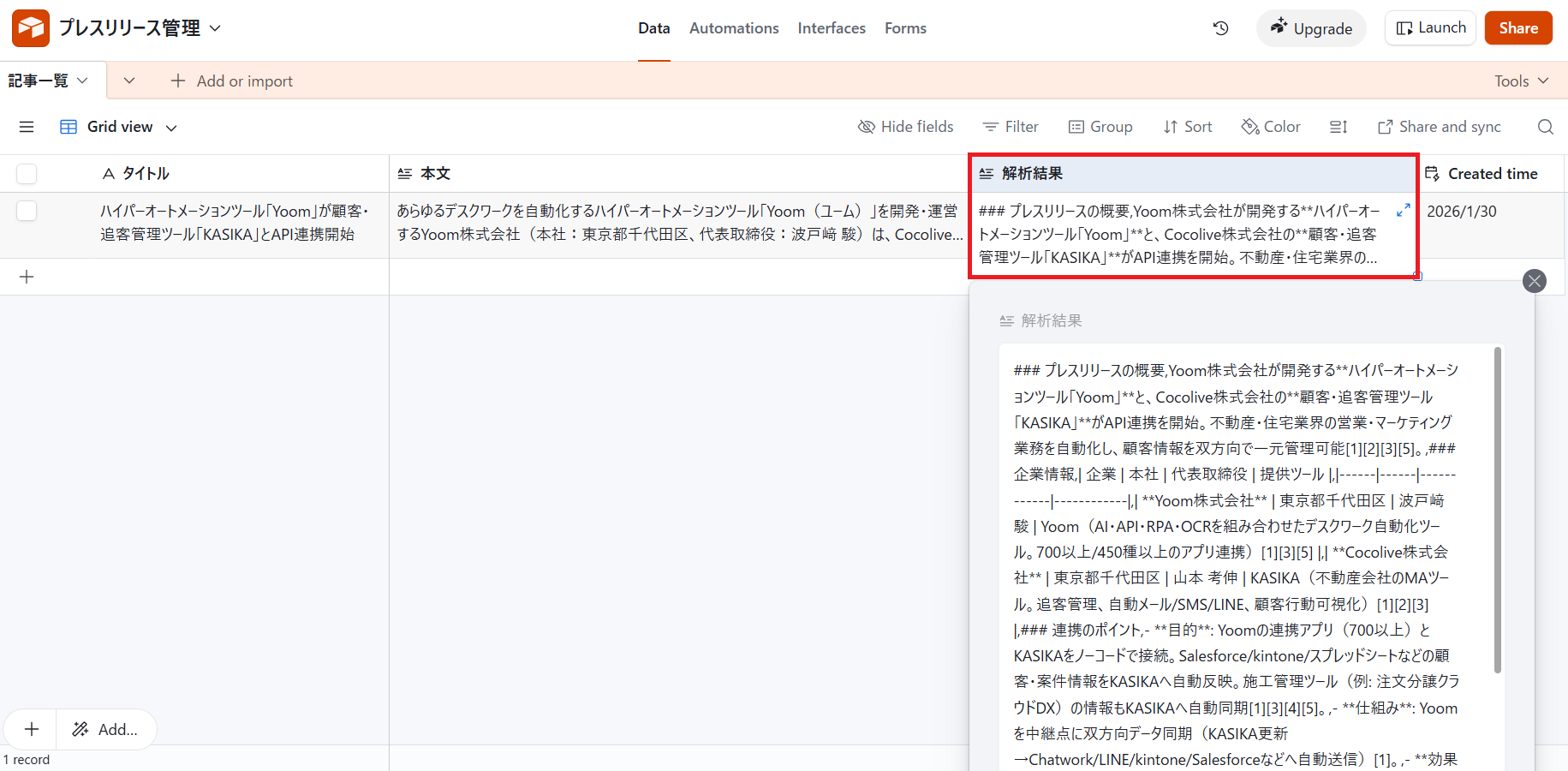Expand the 解析結果 cell with arrows icon

click(1403, 210)
